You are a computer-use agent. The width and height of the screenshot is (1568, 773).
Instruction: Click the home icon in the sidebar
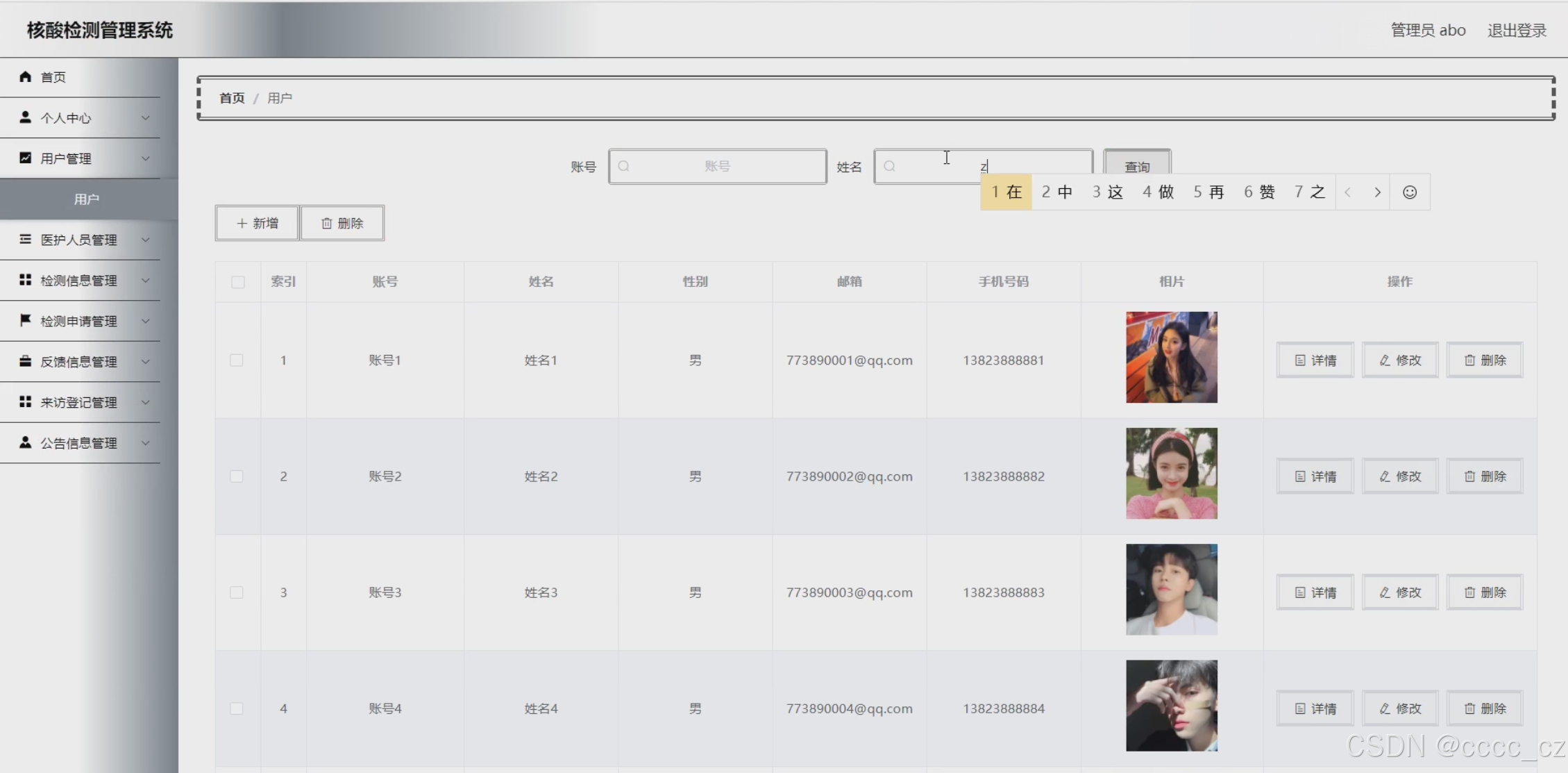(26, 76)
